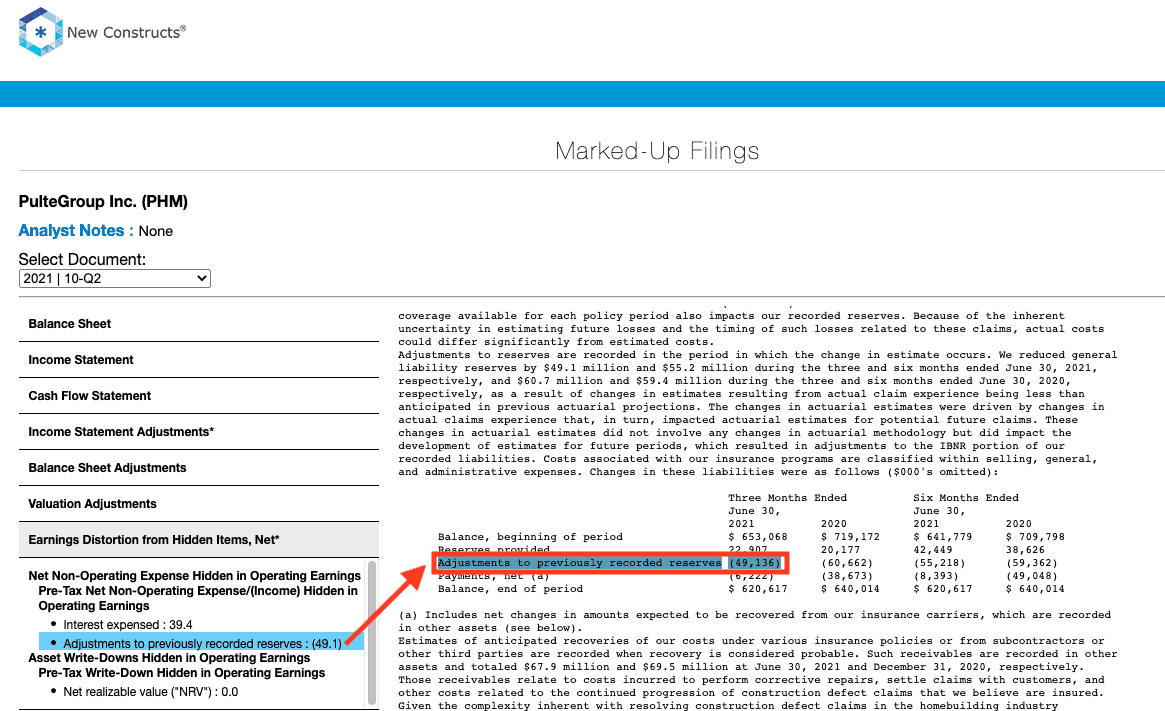Click the $ 641,779 six-month beginning balance

[943, 537]
